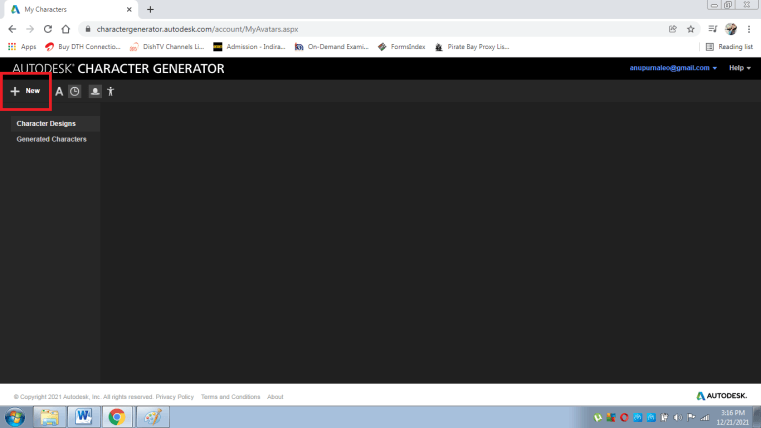This screenshot has width=761, height=428.
Task: Open Generated Characters in the sidebar
Action: click(51, 139)
